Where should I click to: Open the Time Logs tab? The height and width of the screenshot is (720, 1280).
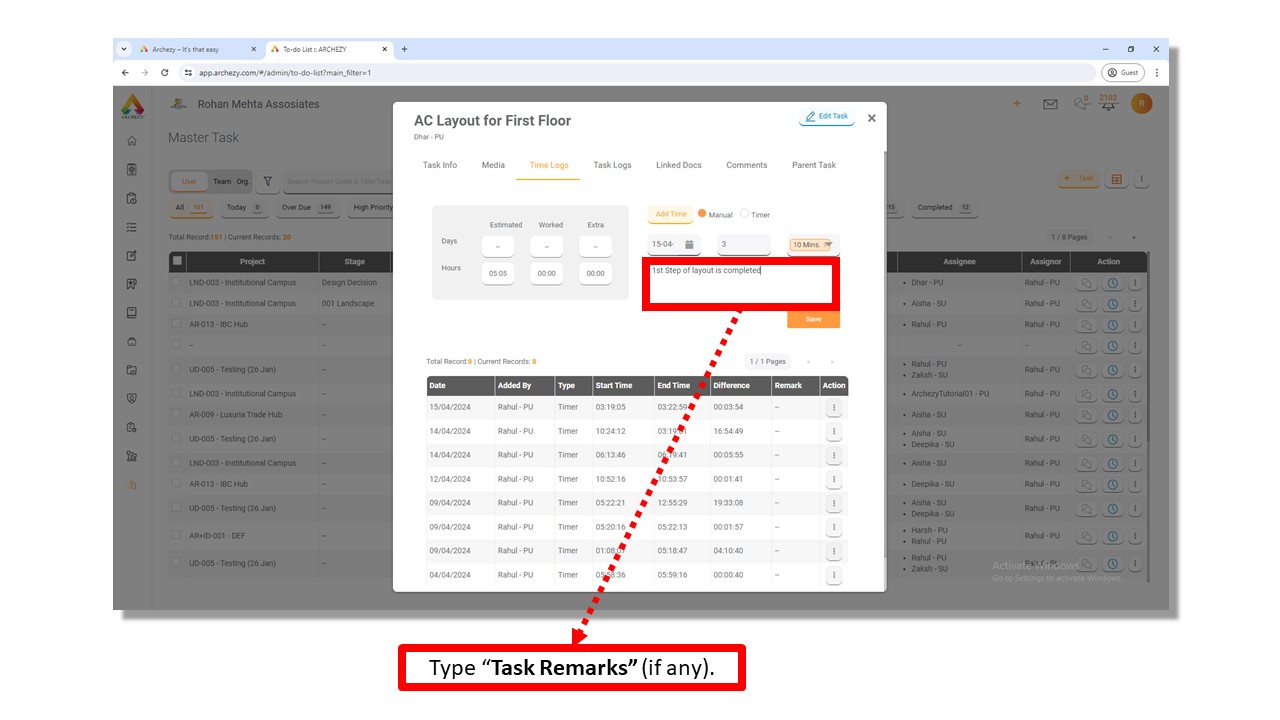coord(549,165)
